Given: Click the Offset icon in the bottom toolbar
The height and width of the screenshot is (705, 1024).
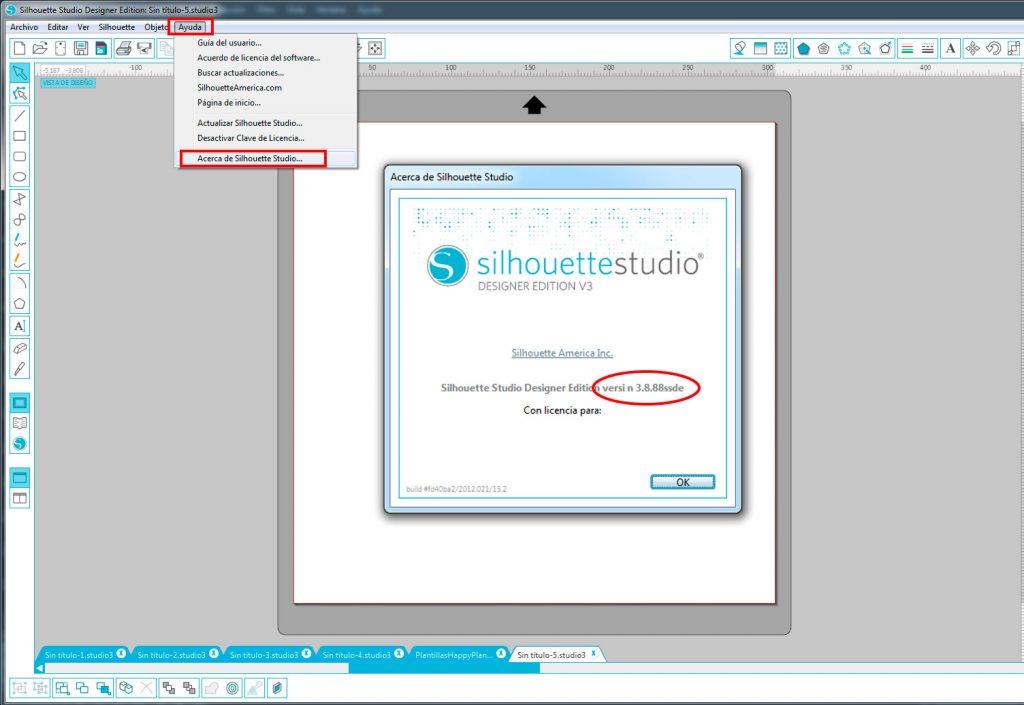Looking at the screenshot, I should point(232,687).
